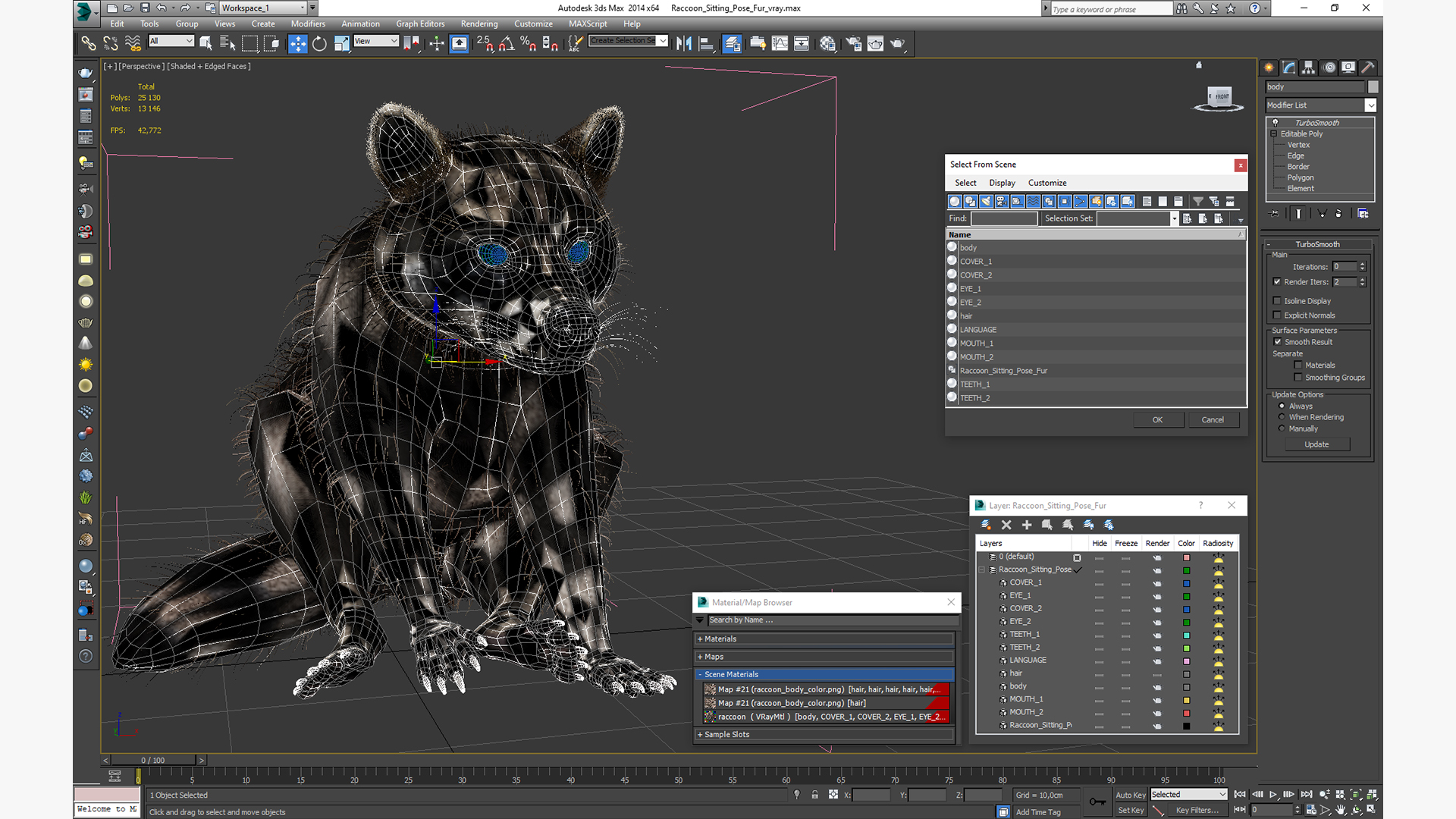Click the Update button in TurboSmooth
The height and width of the screenshot is (819, 1456).
pyautogui.click(x=1316, y=444)
